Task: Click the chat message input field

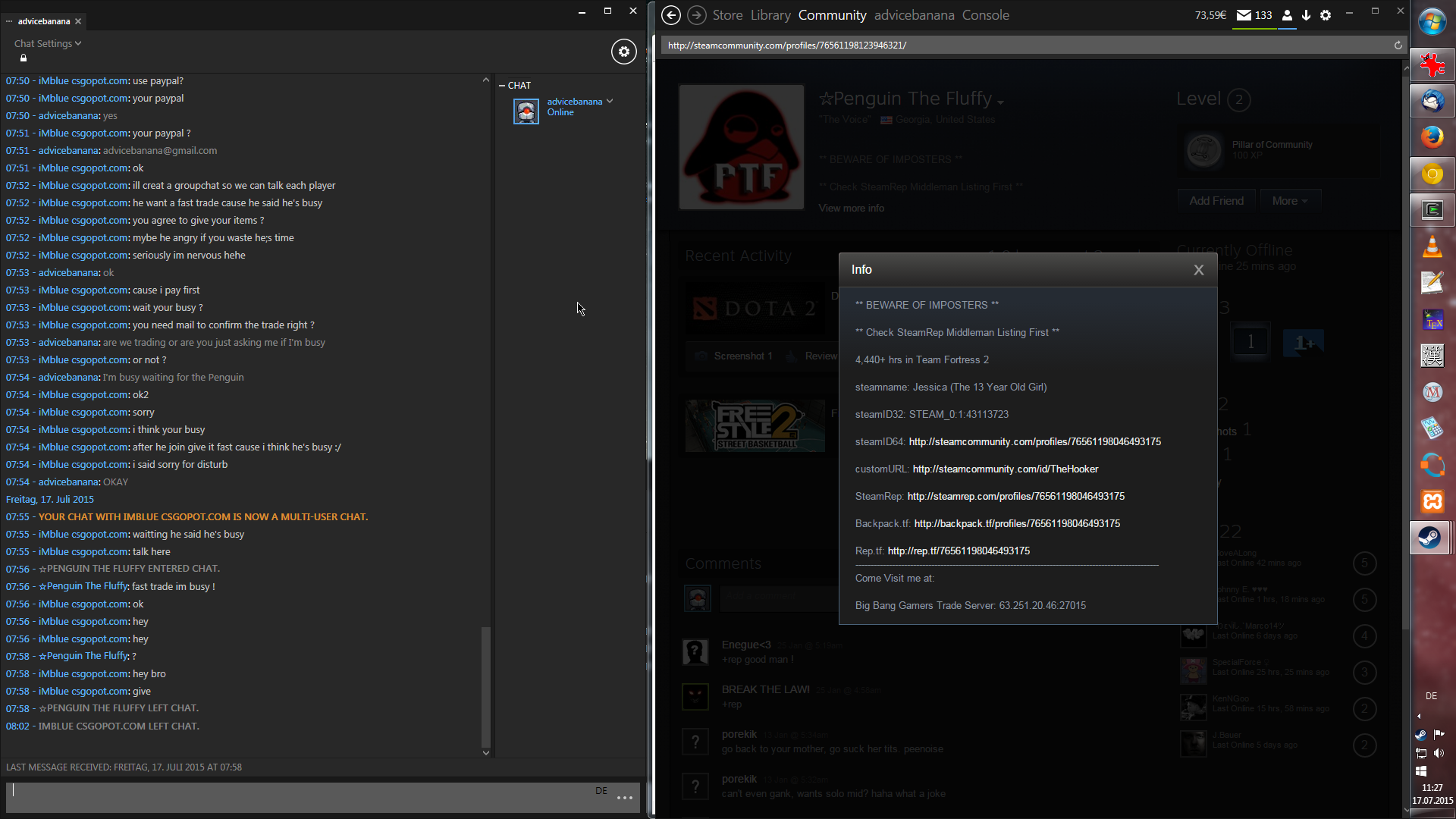Action: pos(303,798)
